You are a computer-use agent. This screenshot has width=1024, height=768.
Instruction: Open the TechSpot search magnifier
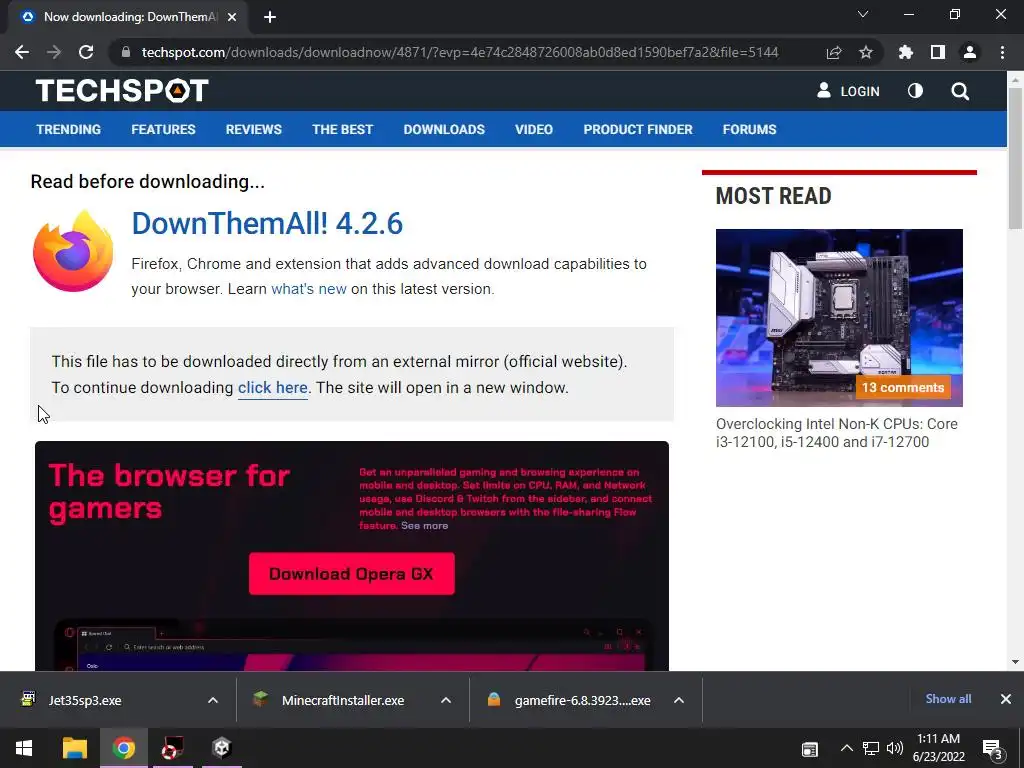(960, 91)
